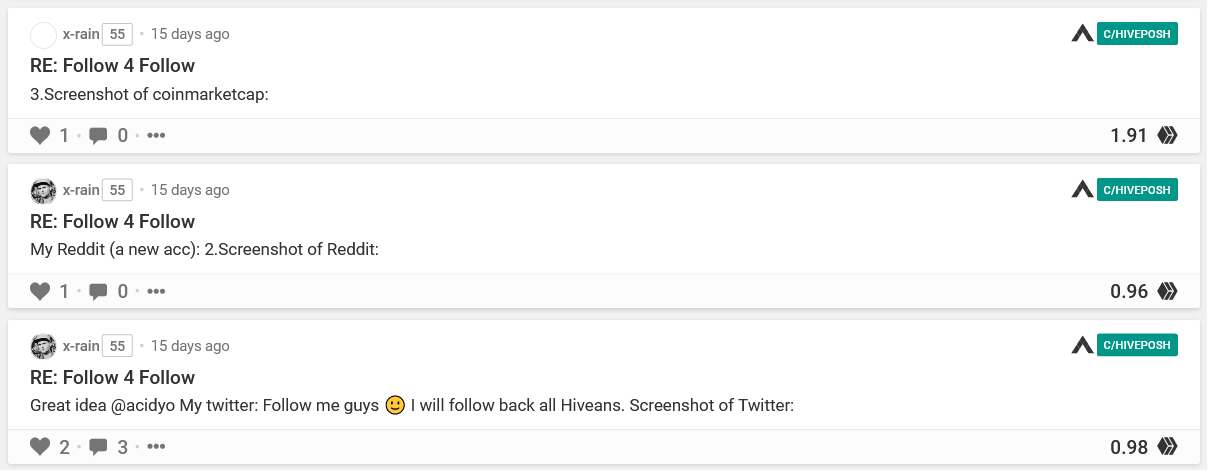1214x472 pixels.
Task: Open the title of the coinmarketcap screenshot reply
Action: pos(112,65)
